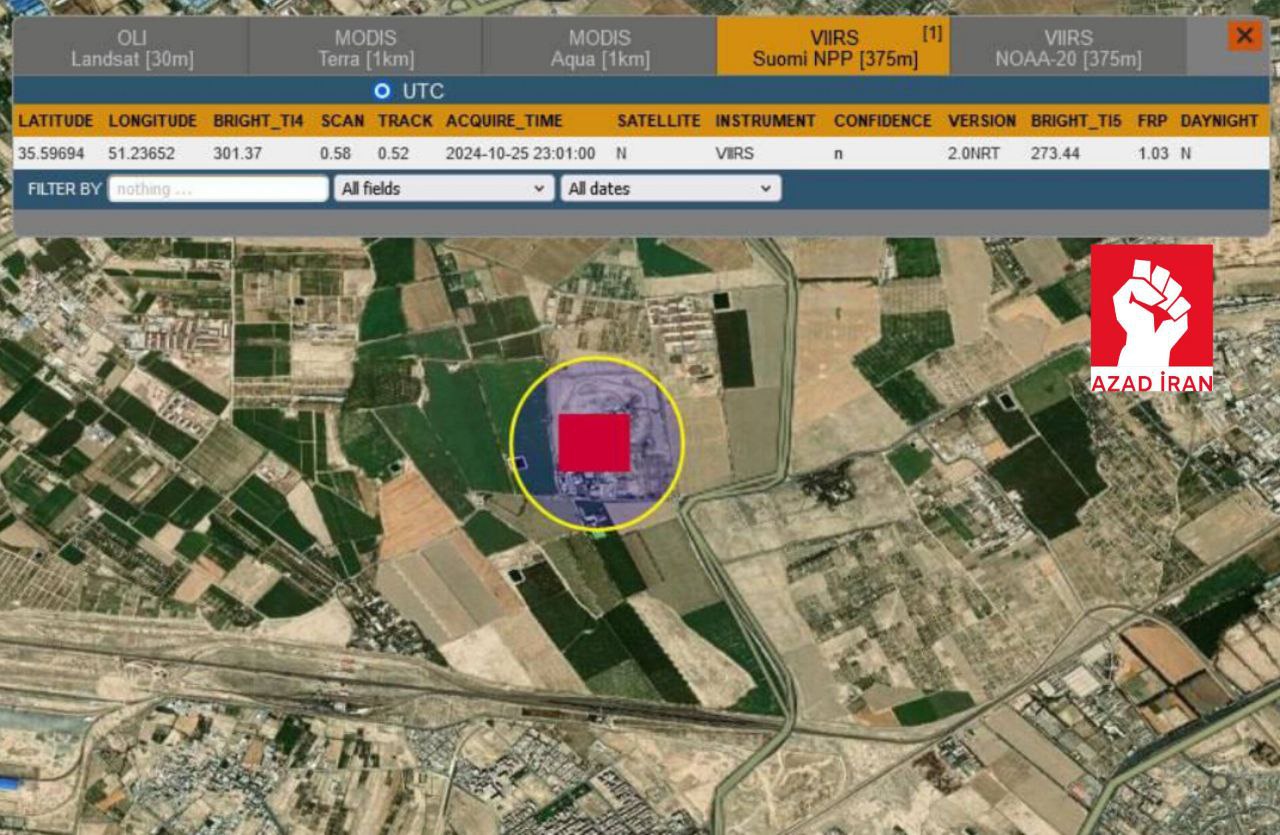The width and height of the screenshot is (1280, 835).
Task: Click the SATELLITE column header
Action: [658, 121]
